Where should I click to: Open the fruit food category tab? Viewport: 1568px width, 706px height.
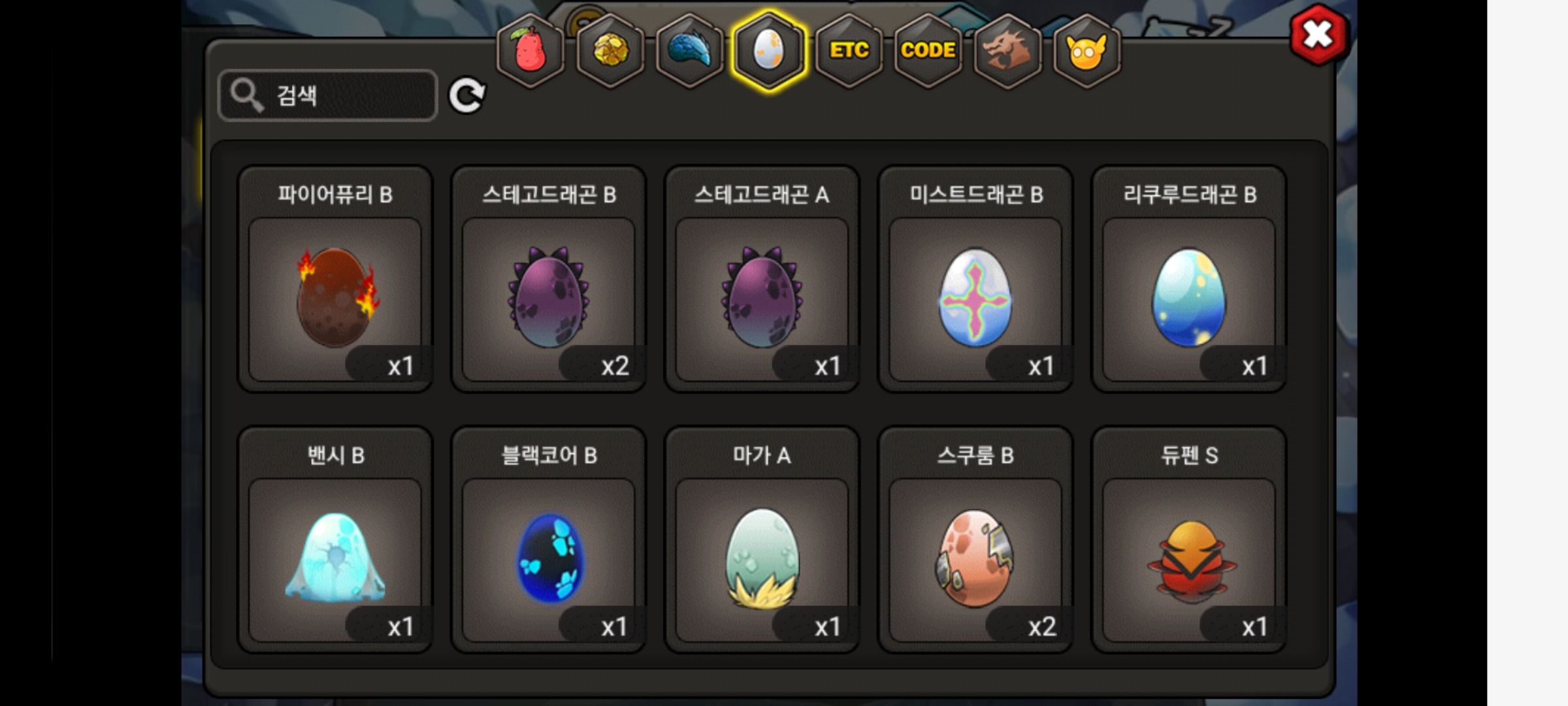pyautogui.click(x=531, y=50)
